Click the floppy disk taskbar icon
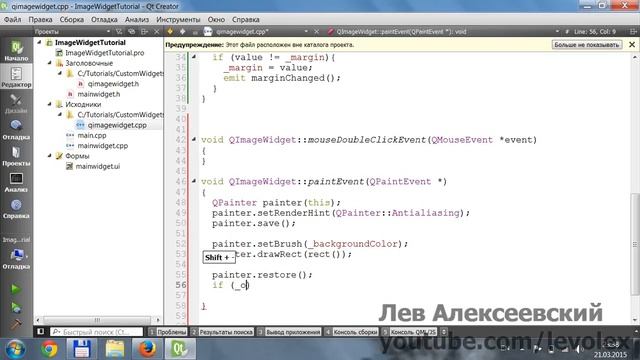The image size is (640, 360). [x=82, y=349]
